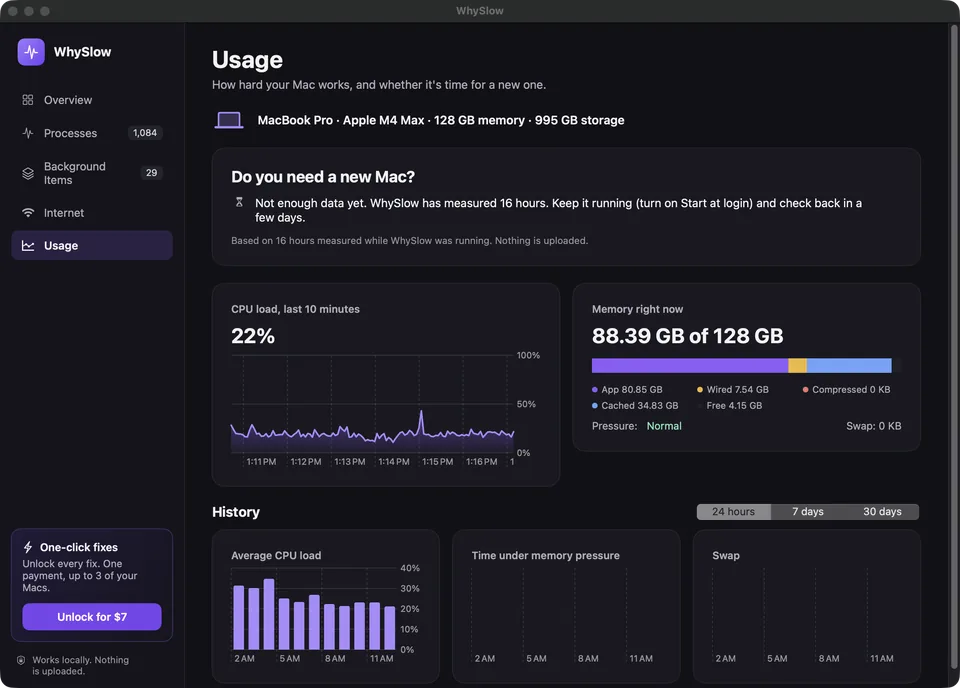Viewport: 960px width, 688px height.
Task: Switch history to 7 days
Action: point(808,512)
